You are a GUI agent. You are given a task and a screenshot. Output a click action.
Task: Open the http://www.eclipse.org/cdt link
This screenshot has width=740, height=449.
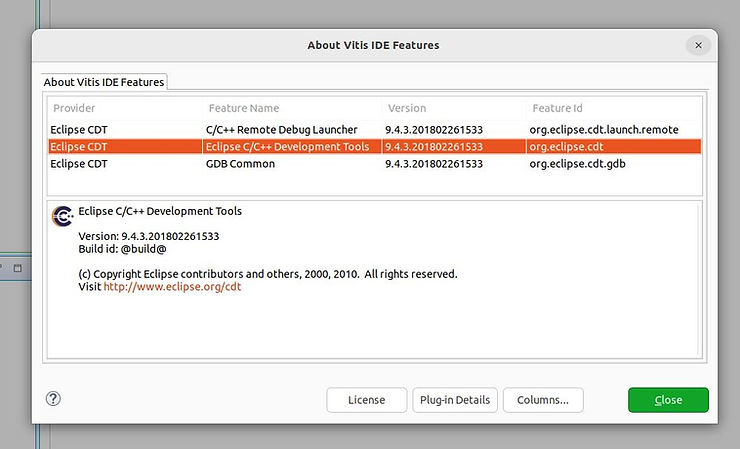click(172, 287)
